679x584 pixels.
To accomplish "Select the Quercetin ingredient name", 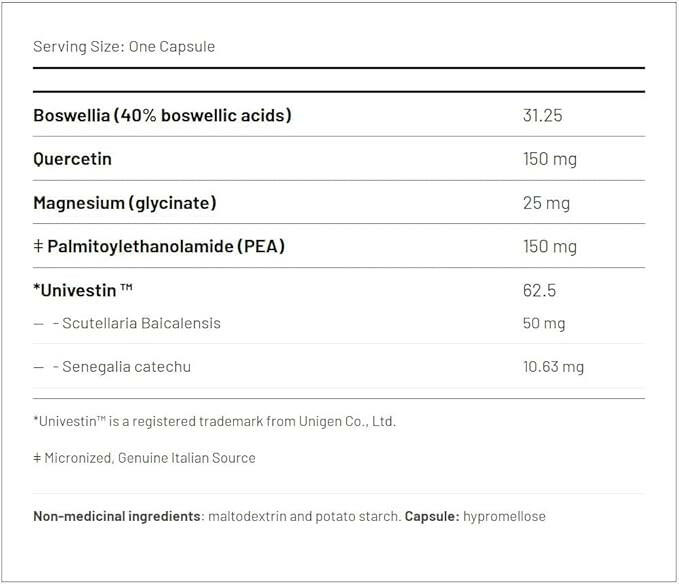I will (x=72, y=159).
